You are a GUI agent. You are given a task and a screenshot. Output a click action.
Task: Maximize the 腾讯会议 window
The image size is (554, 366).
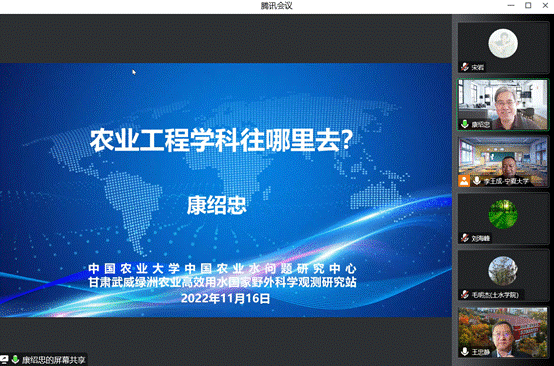[528, 5]
